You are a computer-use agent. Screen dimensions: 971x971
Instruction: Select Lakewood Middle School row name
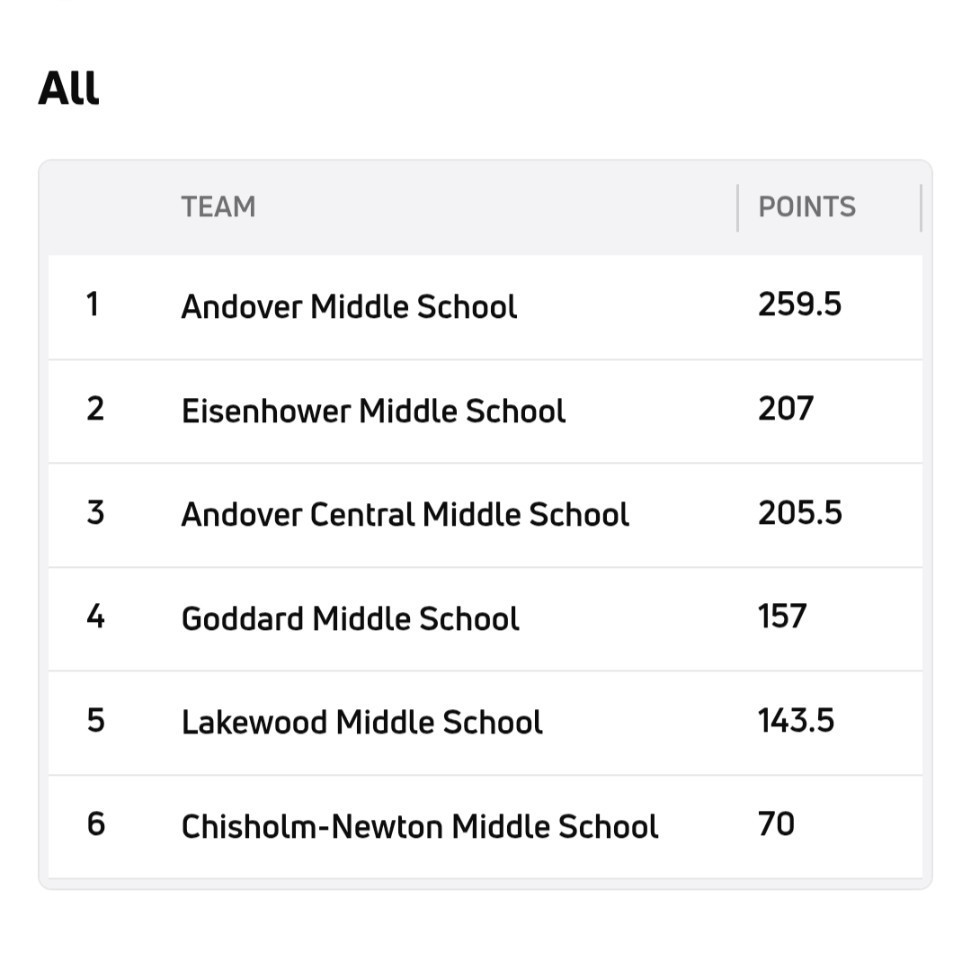click(361, 722)
